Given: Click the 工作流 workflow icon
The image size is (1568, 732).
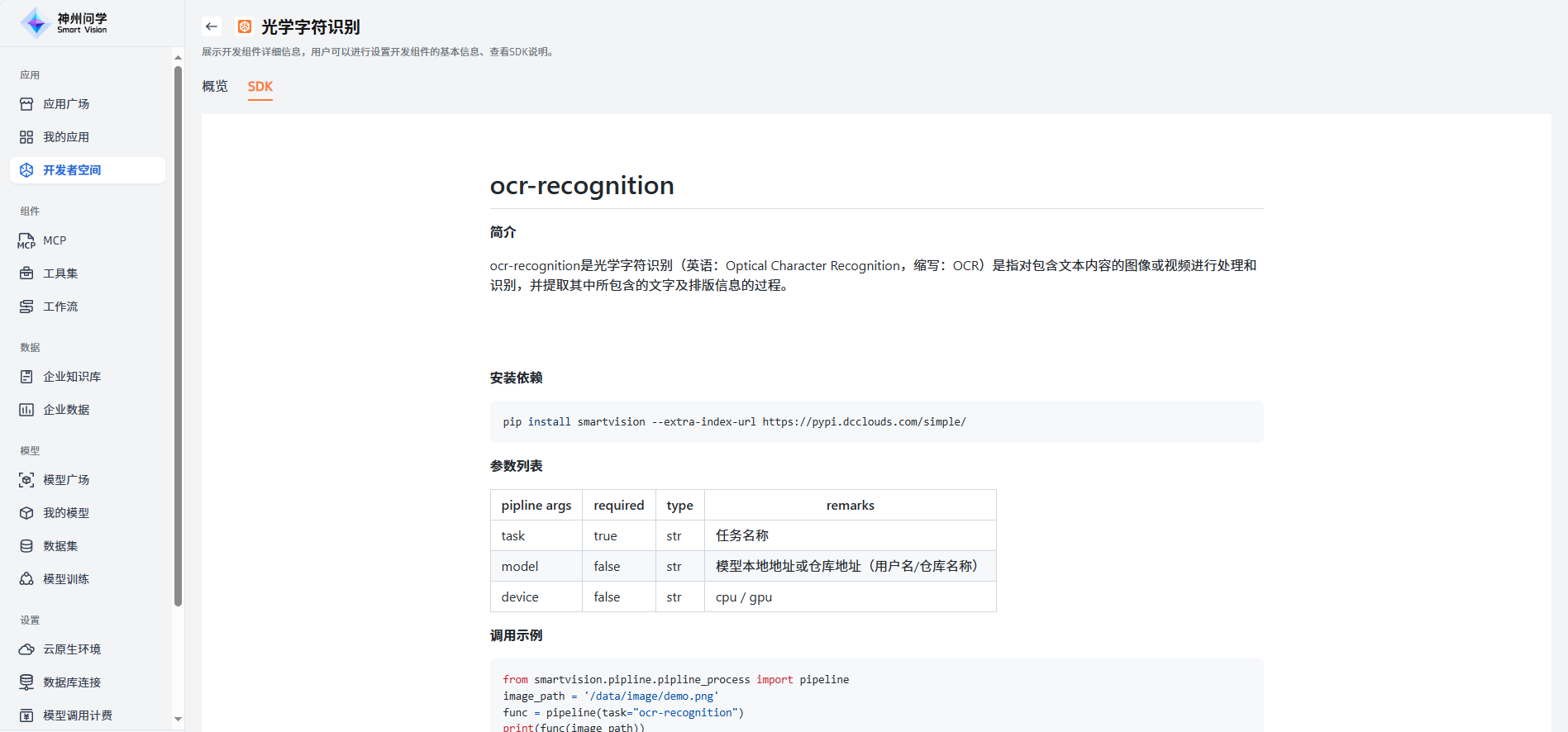Looking at the screenshot, I should click(x=26, y=307).
